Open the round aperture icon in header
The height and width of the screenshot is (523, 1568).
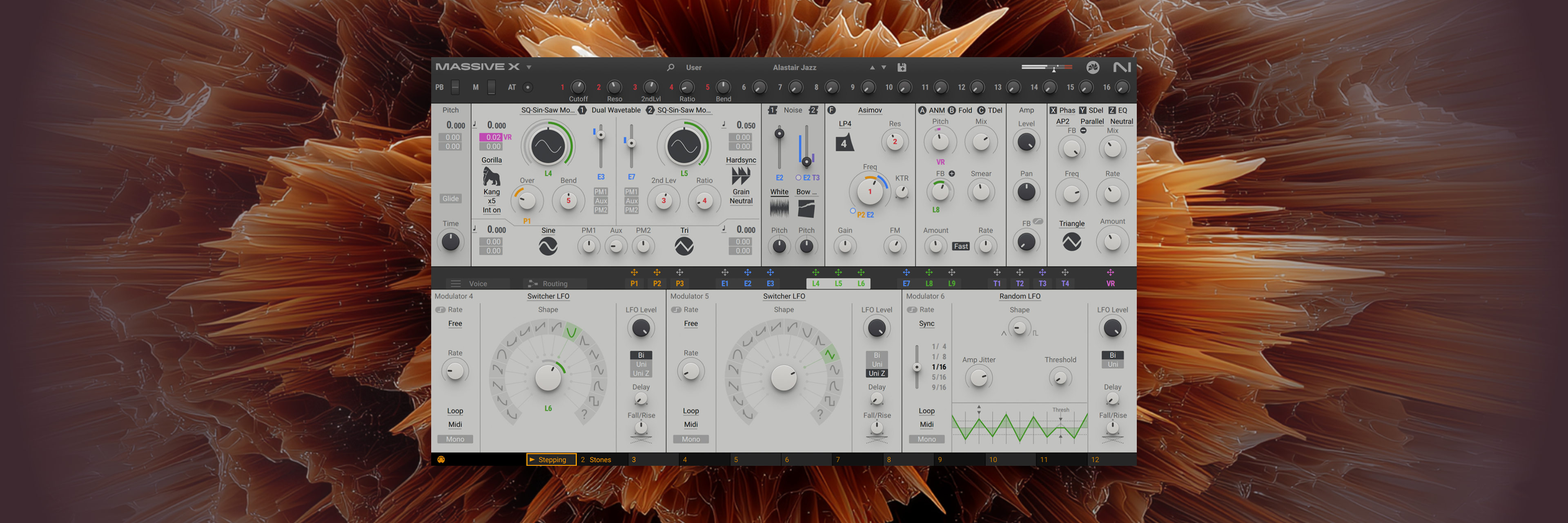1093,67
